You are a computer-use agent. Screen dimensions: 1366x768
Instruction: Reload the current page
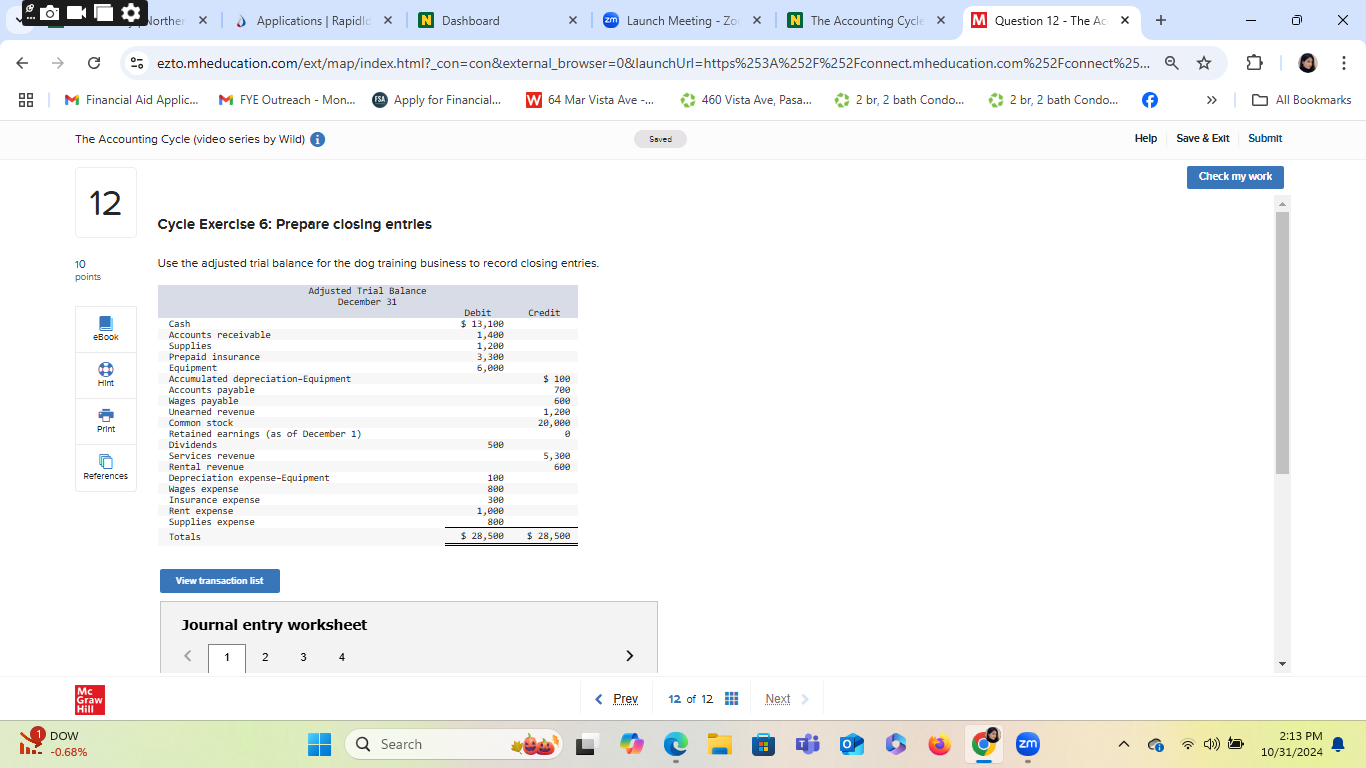pos(94,64)
